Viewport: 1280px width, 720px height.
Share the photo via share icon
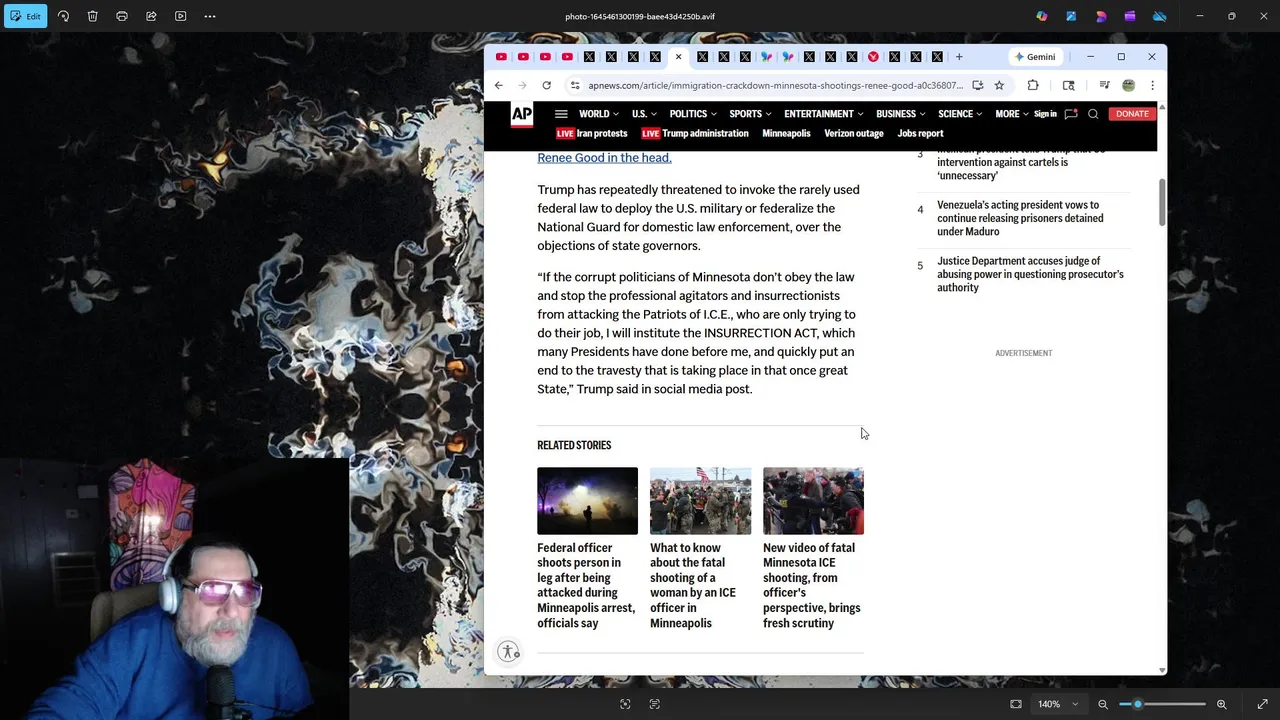[151, 16]
